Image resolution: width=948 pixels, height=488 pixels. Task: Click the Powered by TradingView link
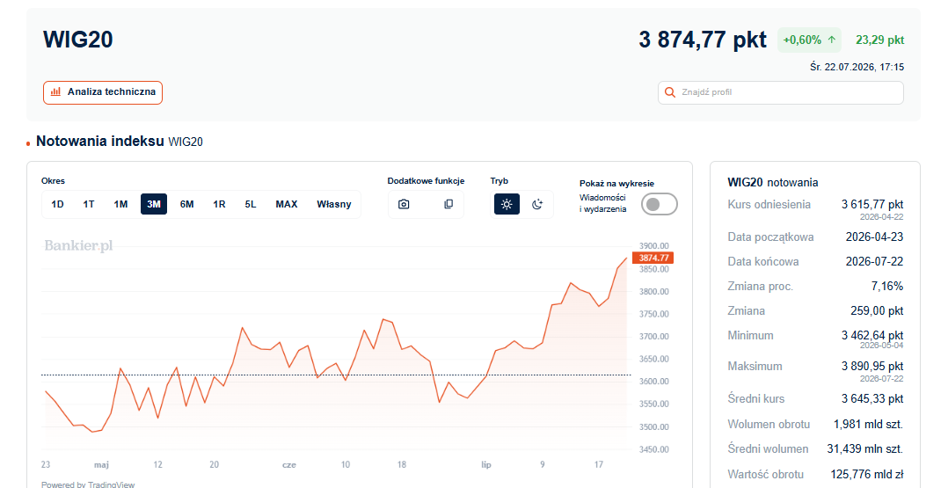pyautogui.click(x=88, y=484)
